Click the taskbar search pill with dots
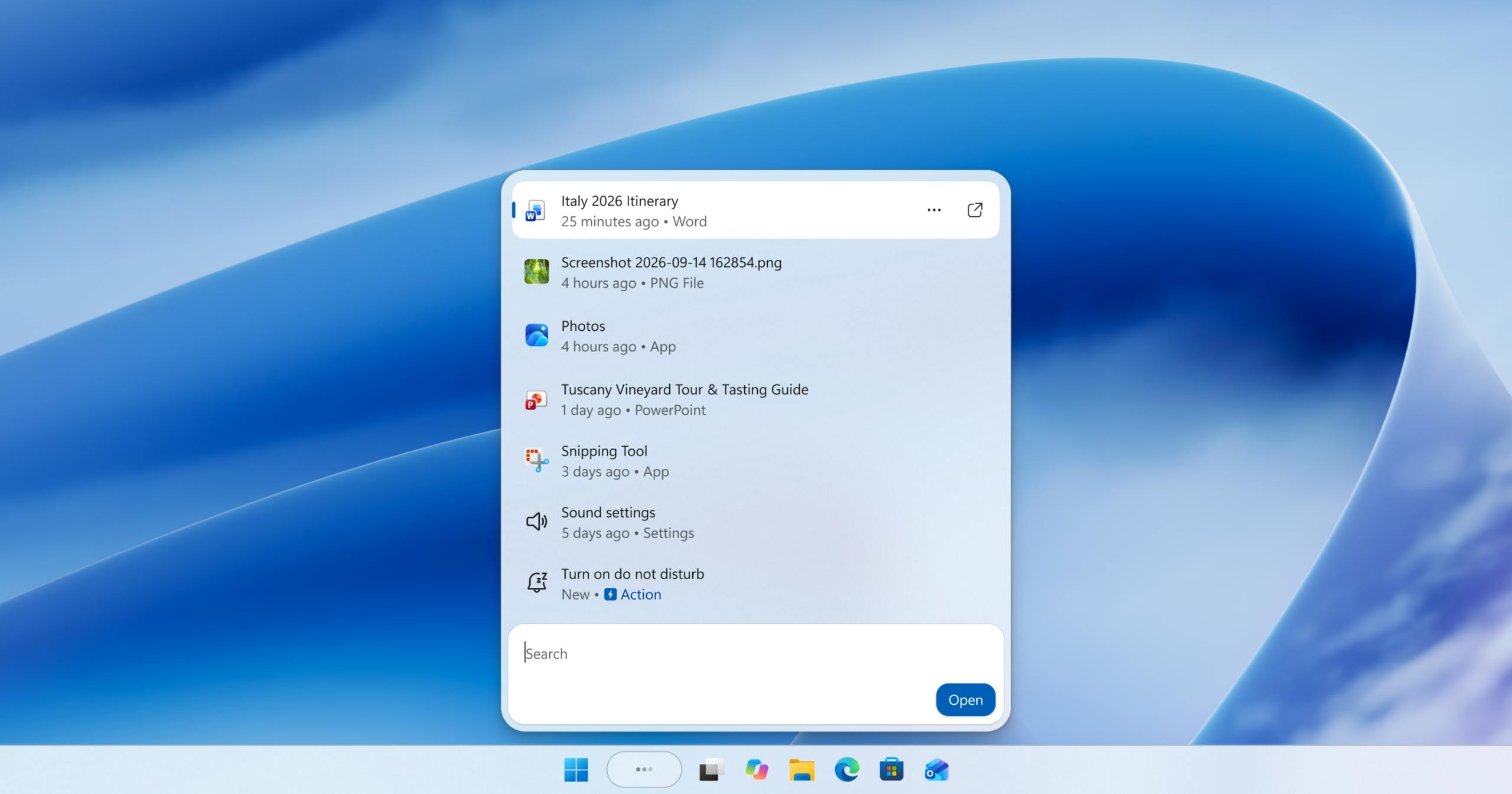 [644, 769]
